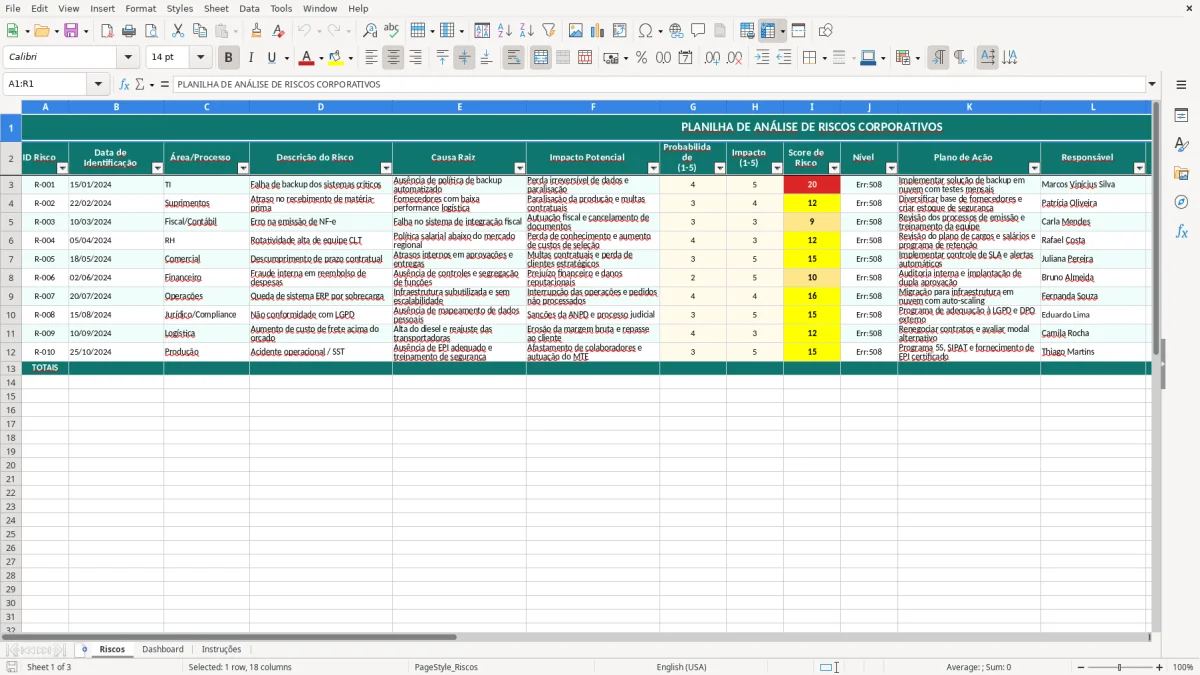Select column header K
The height and width of the screenshot is (675, 1200).
pos(969,106)
